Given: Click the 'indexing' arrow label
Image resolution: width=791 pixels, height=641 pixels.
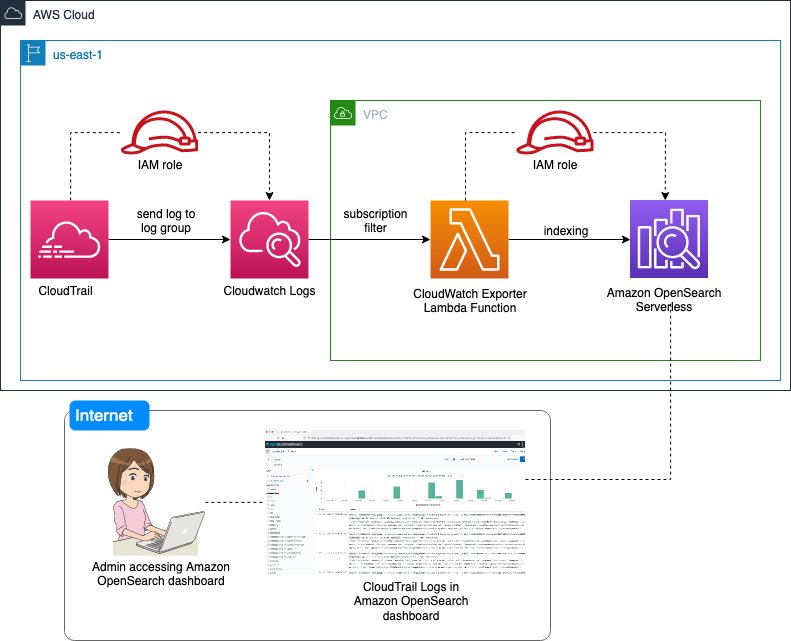Looking at the screenshot, I should point(566,231).
